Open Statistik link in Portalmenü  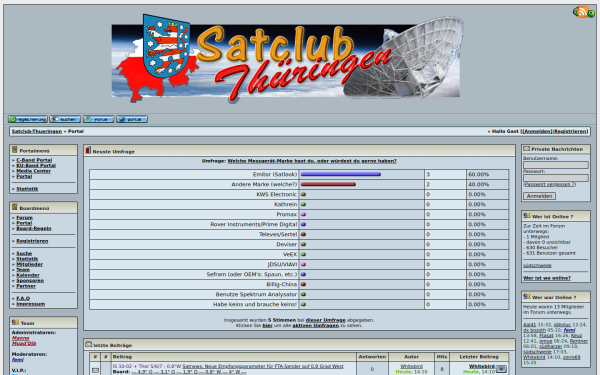coord(27,189)
